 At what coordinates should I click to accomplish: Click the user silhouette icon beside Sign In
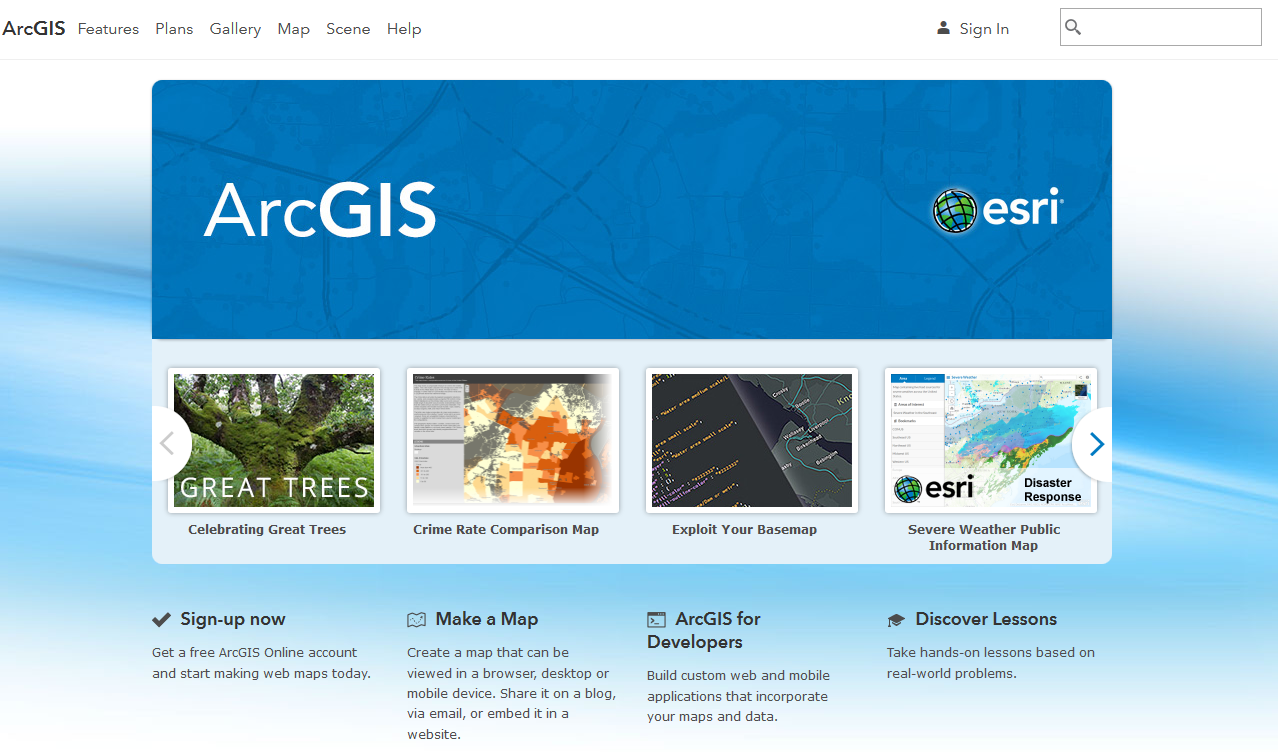point(943,28)
